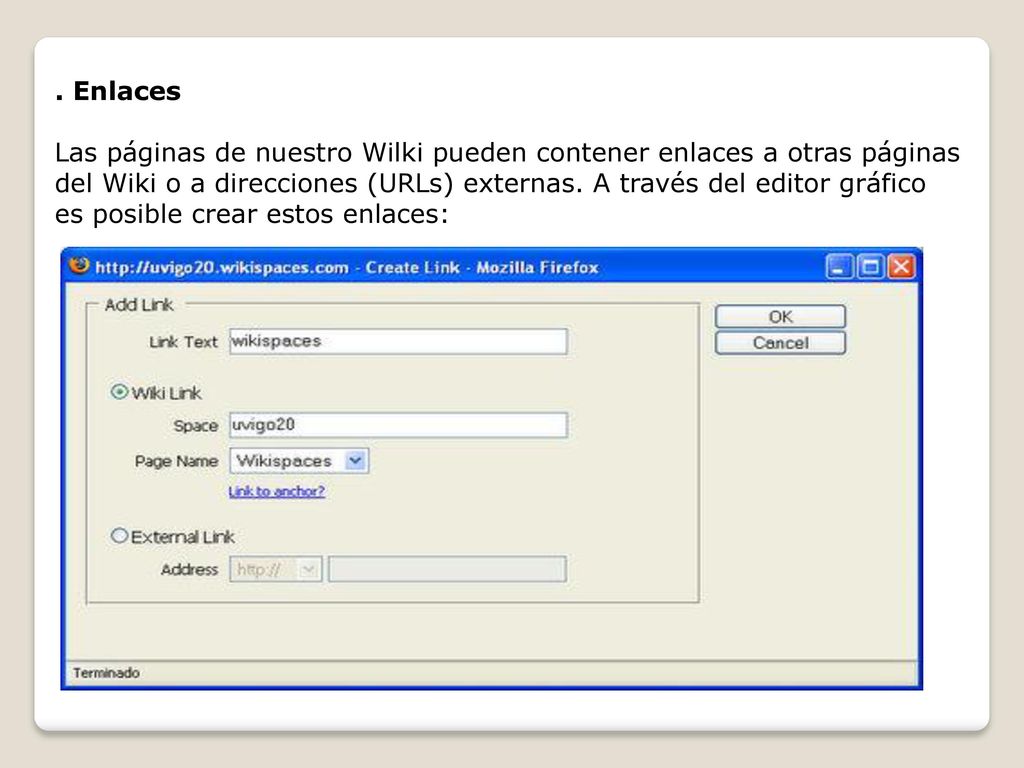The width and height of the screenshot is (1024, 768).
Task: Focus the Link Text input field
Action: pos(398,342)
